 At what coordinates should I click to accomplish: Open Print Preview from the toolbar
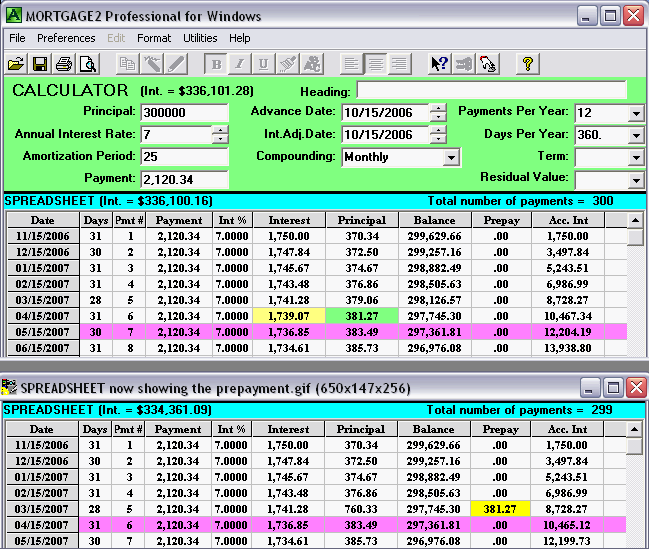tap(88, 64)
